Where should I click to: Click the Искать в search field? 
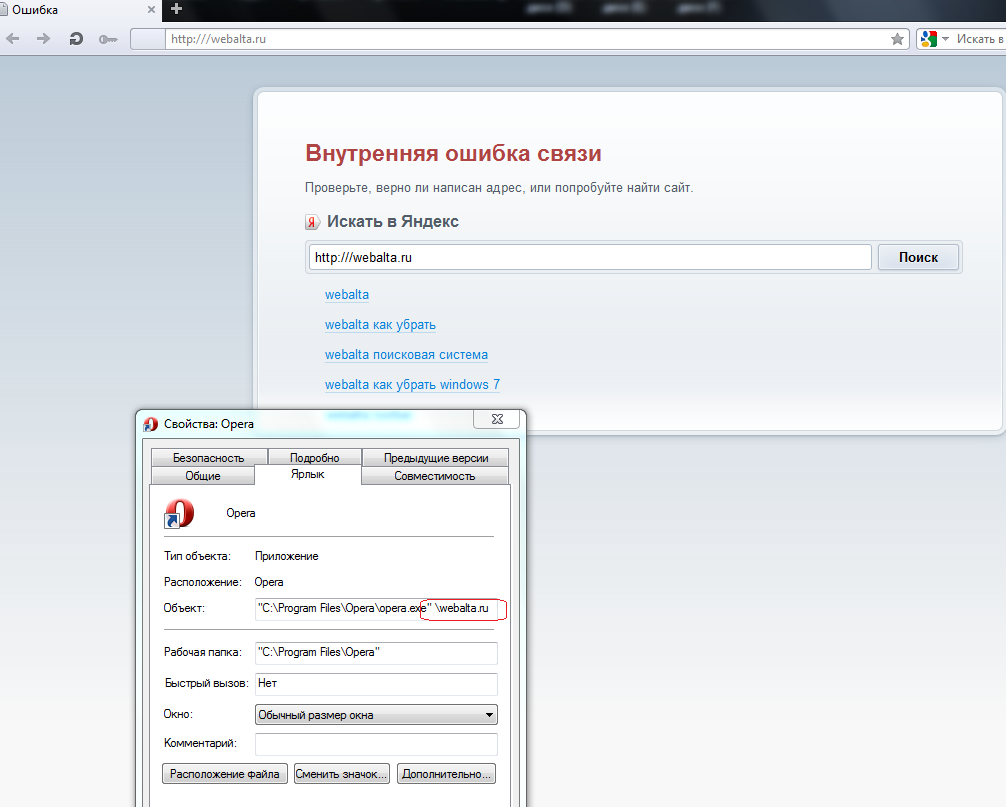(x=980, y=39)
